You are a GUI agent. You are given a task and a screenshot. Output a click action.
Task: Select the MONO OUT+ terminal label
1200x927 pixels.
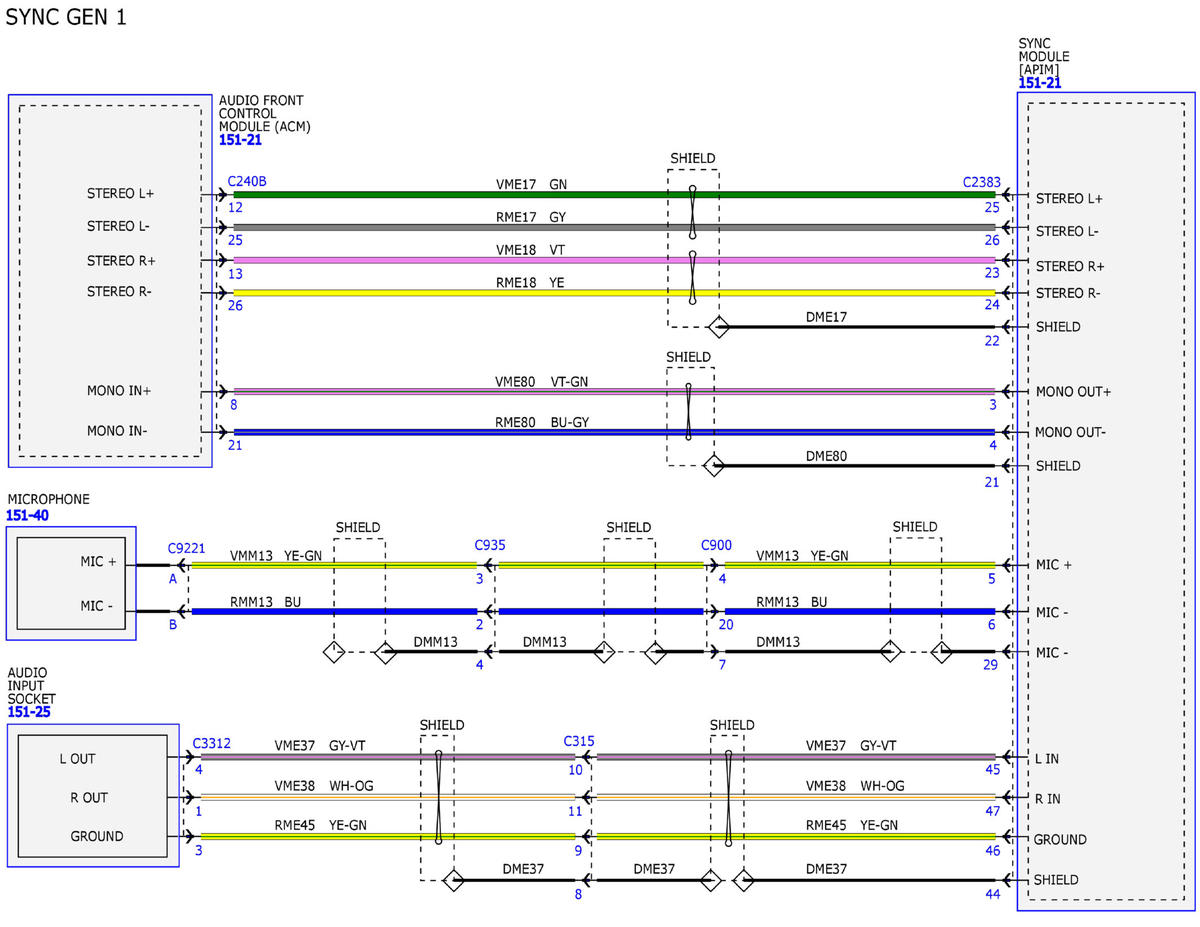click(1073, 392)
